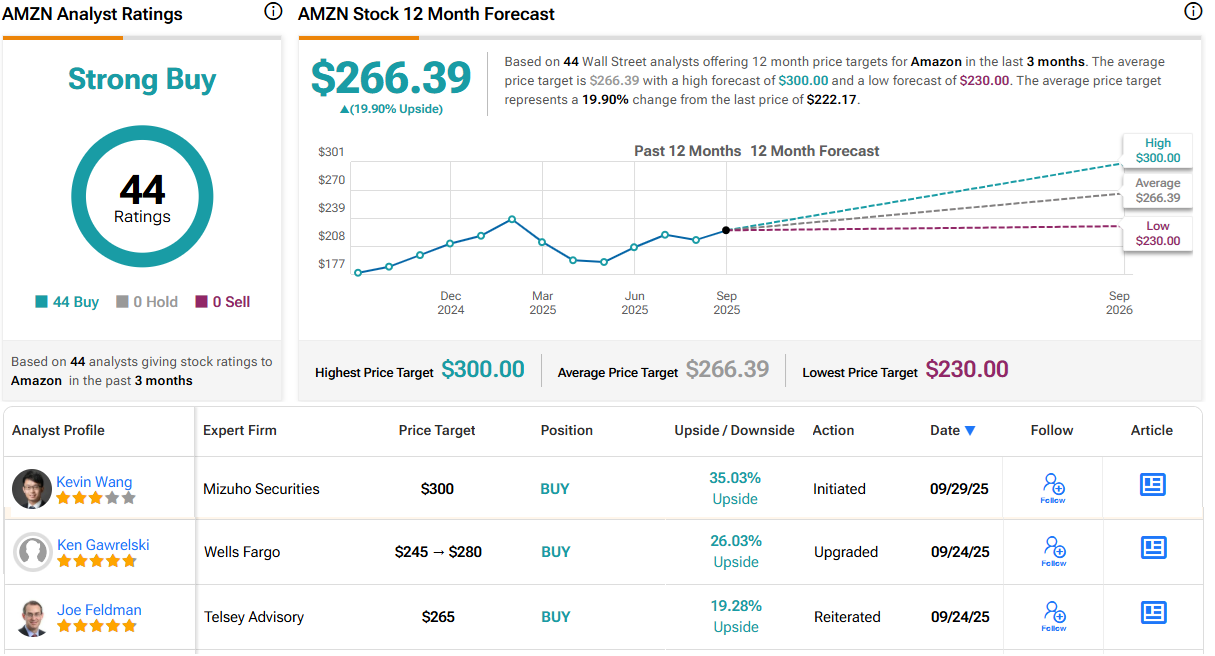Click info icon beside AMZN Analyst Ratings

click(273, 12)
